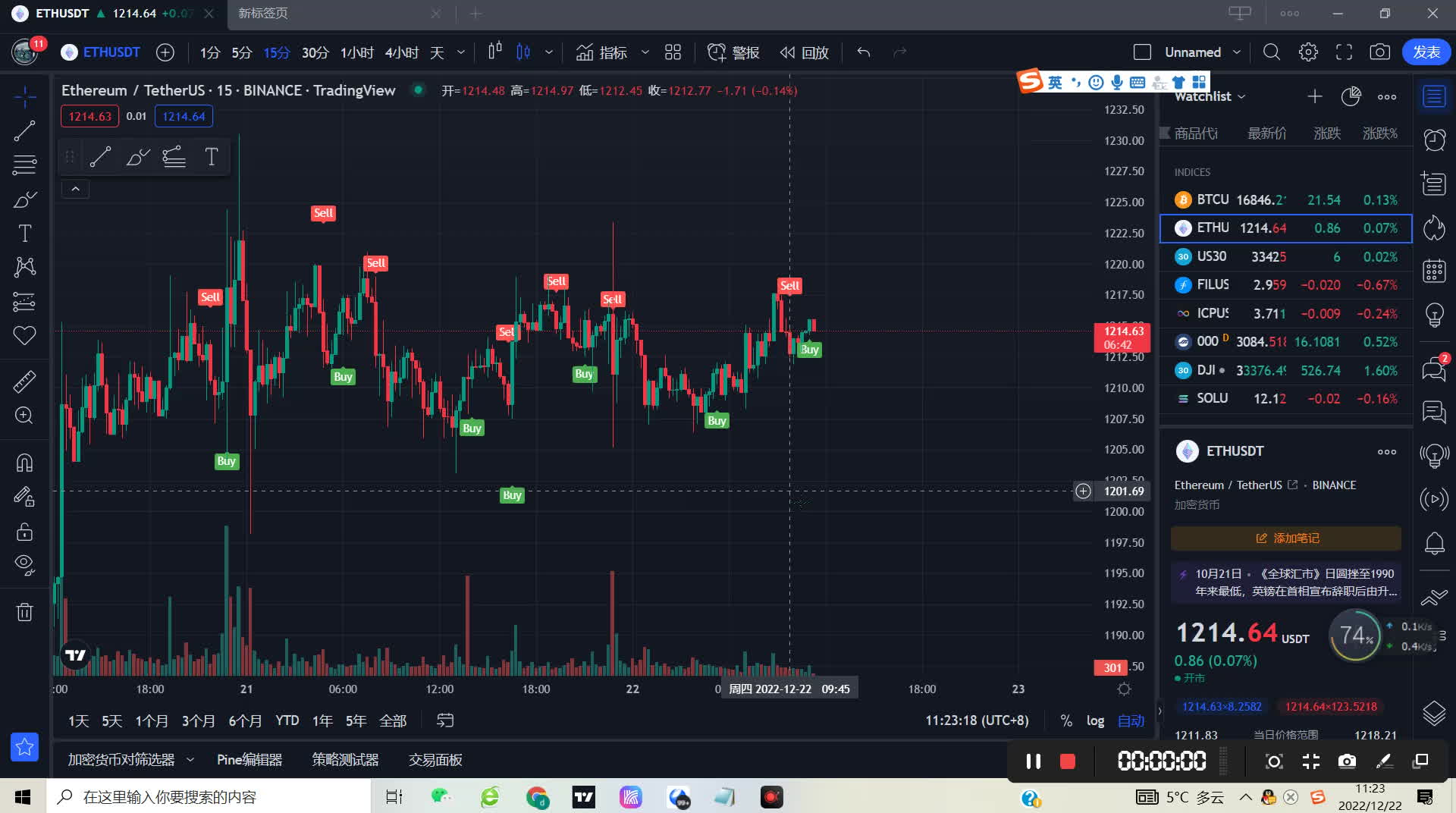Toggle log scale on price axis
This screenshot has width=1456, height=813.
1095,720
